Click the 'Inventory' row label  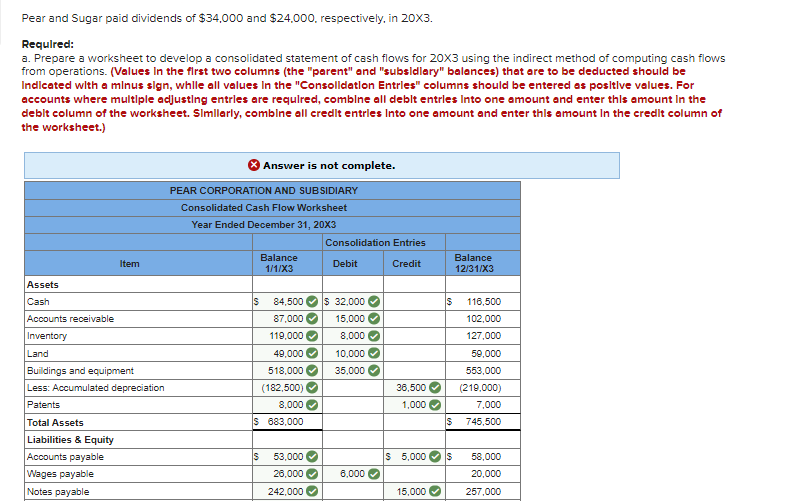[47, 336]
